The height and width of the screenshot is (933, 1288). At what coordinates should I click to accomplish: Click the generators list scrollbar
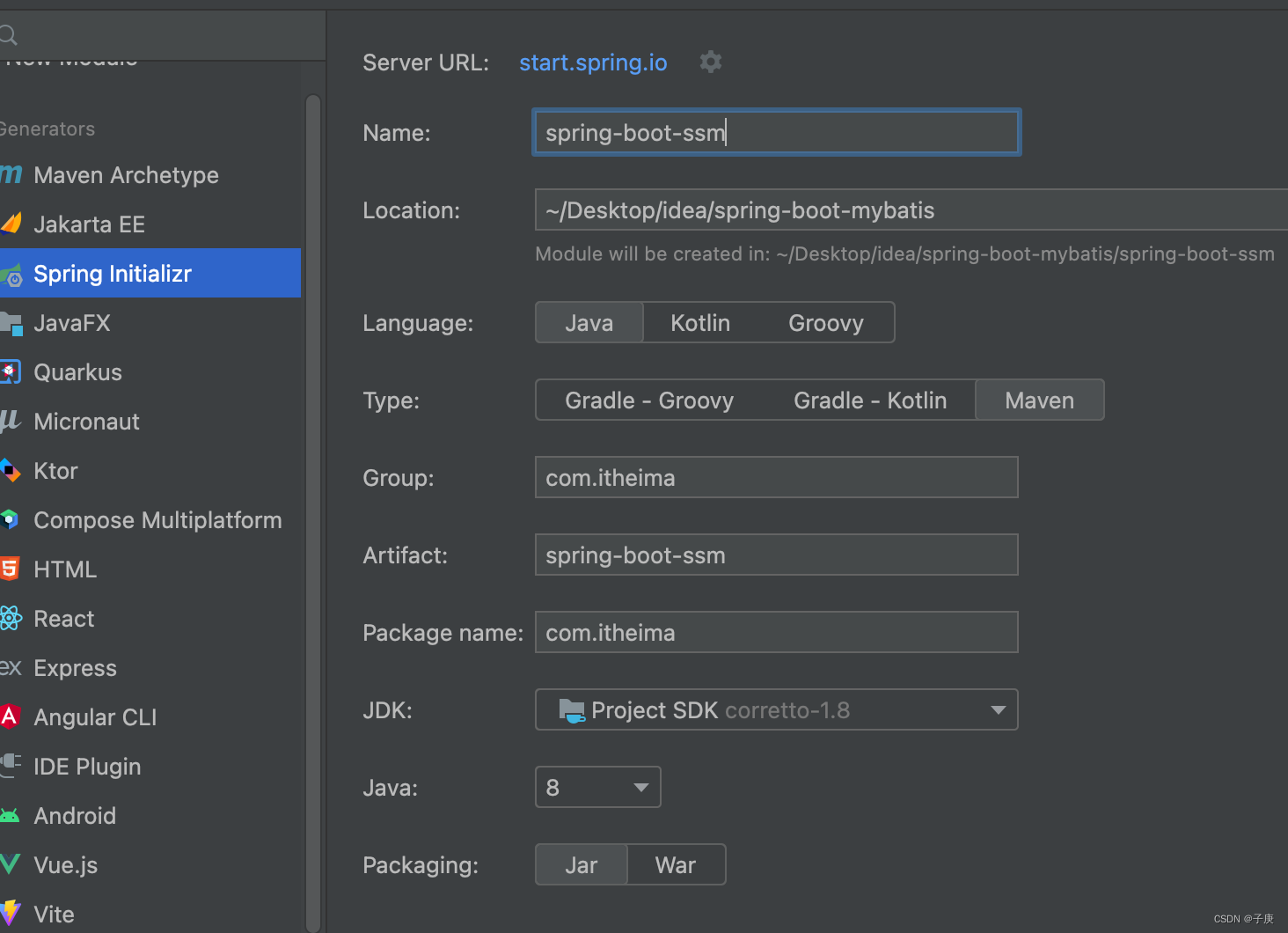313,511
